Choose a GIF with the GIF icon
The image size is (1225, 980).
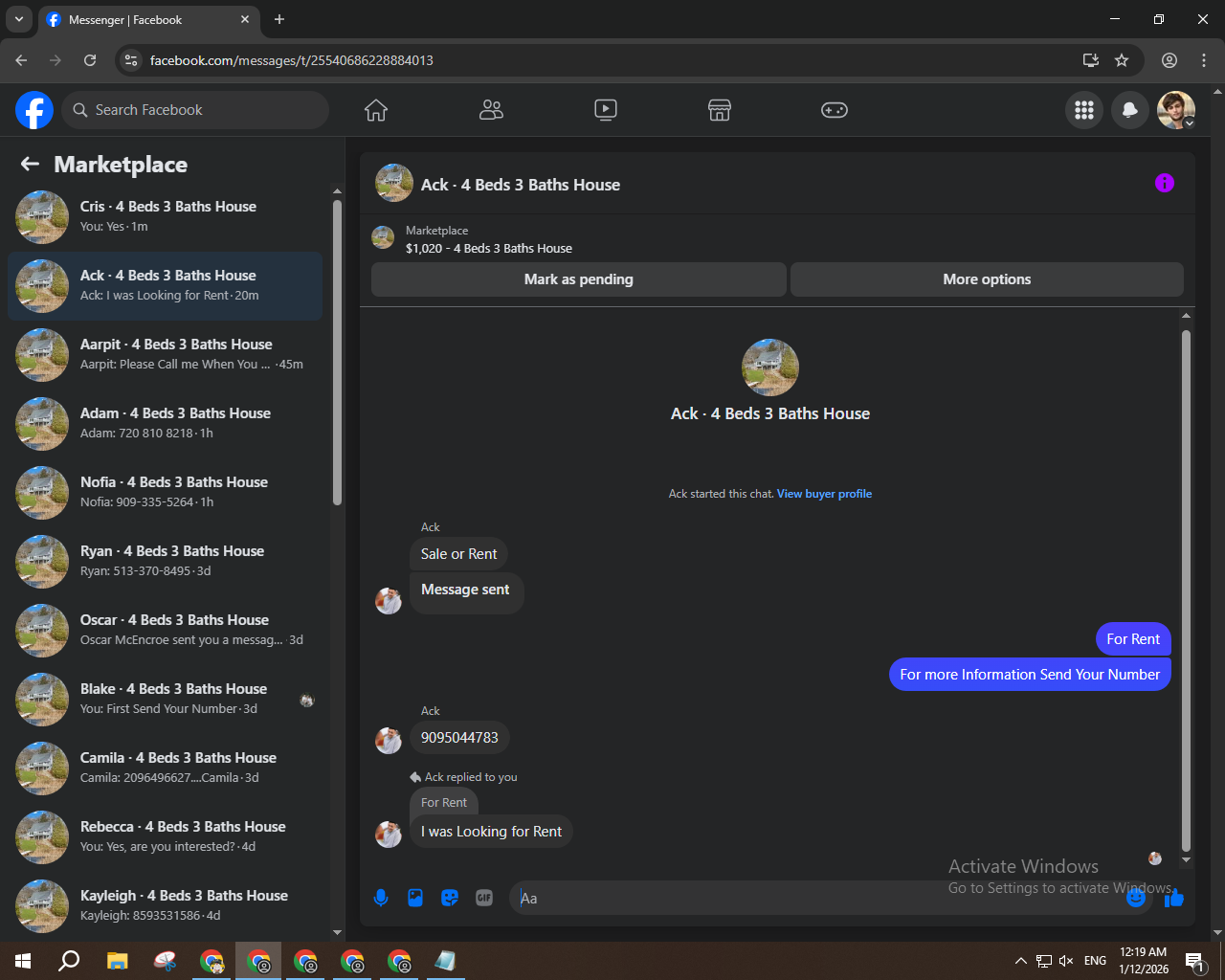[484, 898]
